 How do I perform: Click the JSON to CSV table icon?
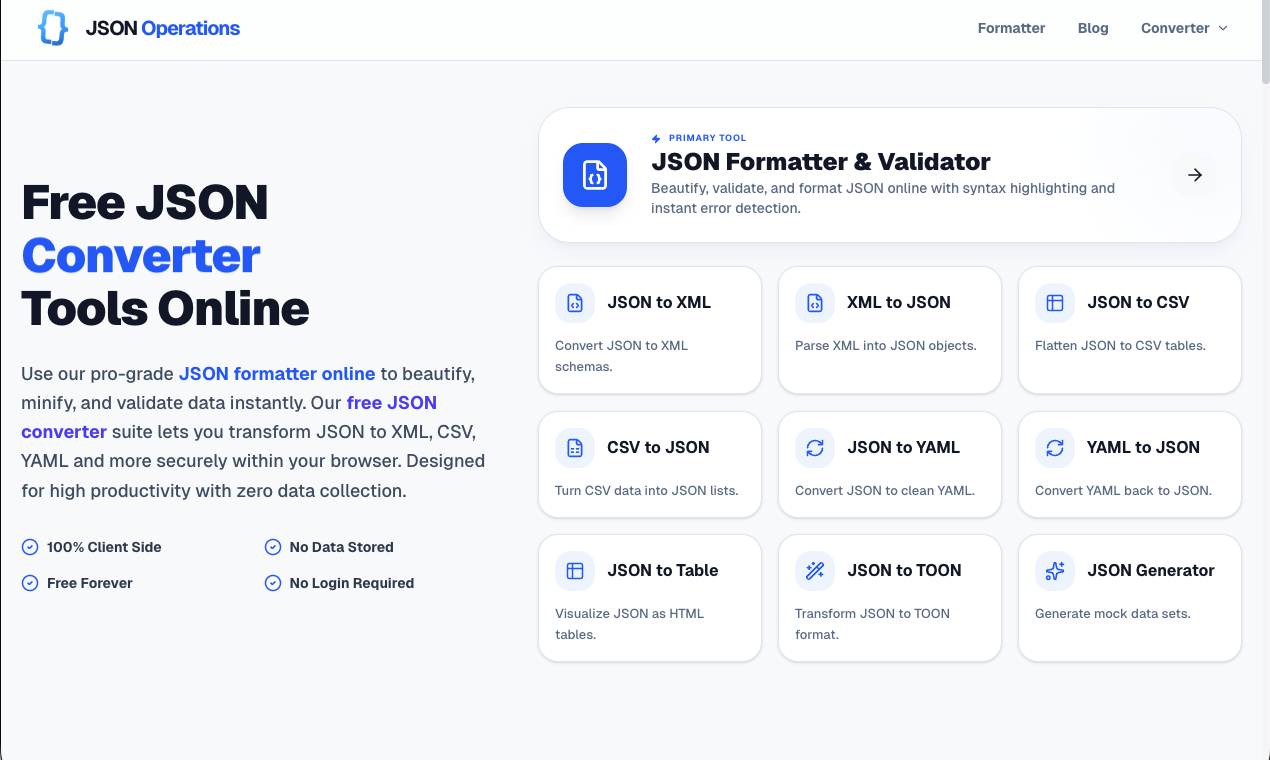click(x=1054, y=302)
